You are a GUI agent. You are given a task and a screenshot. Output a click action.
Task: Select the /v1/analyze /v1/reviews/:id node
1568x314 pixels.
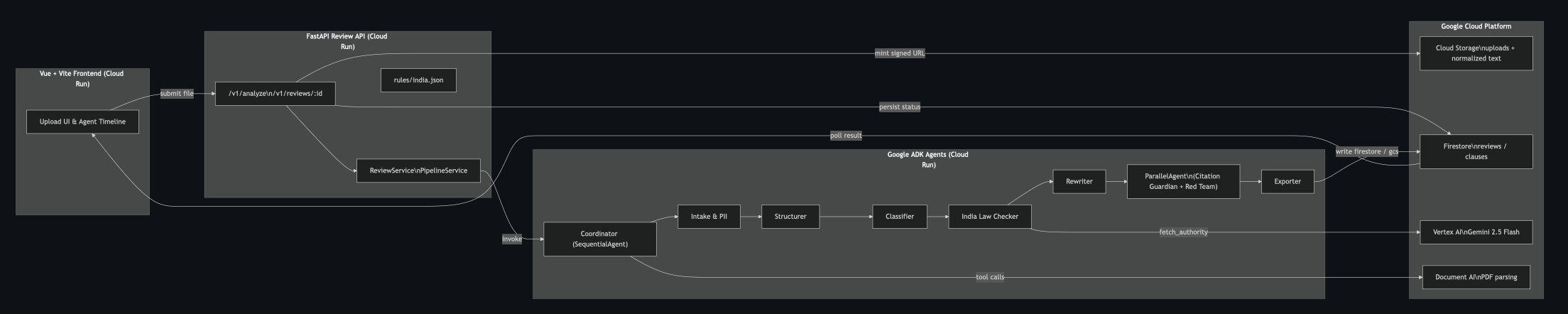pos(275,94)
